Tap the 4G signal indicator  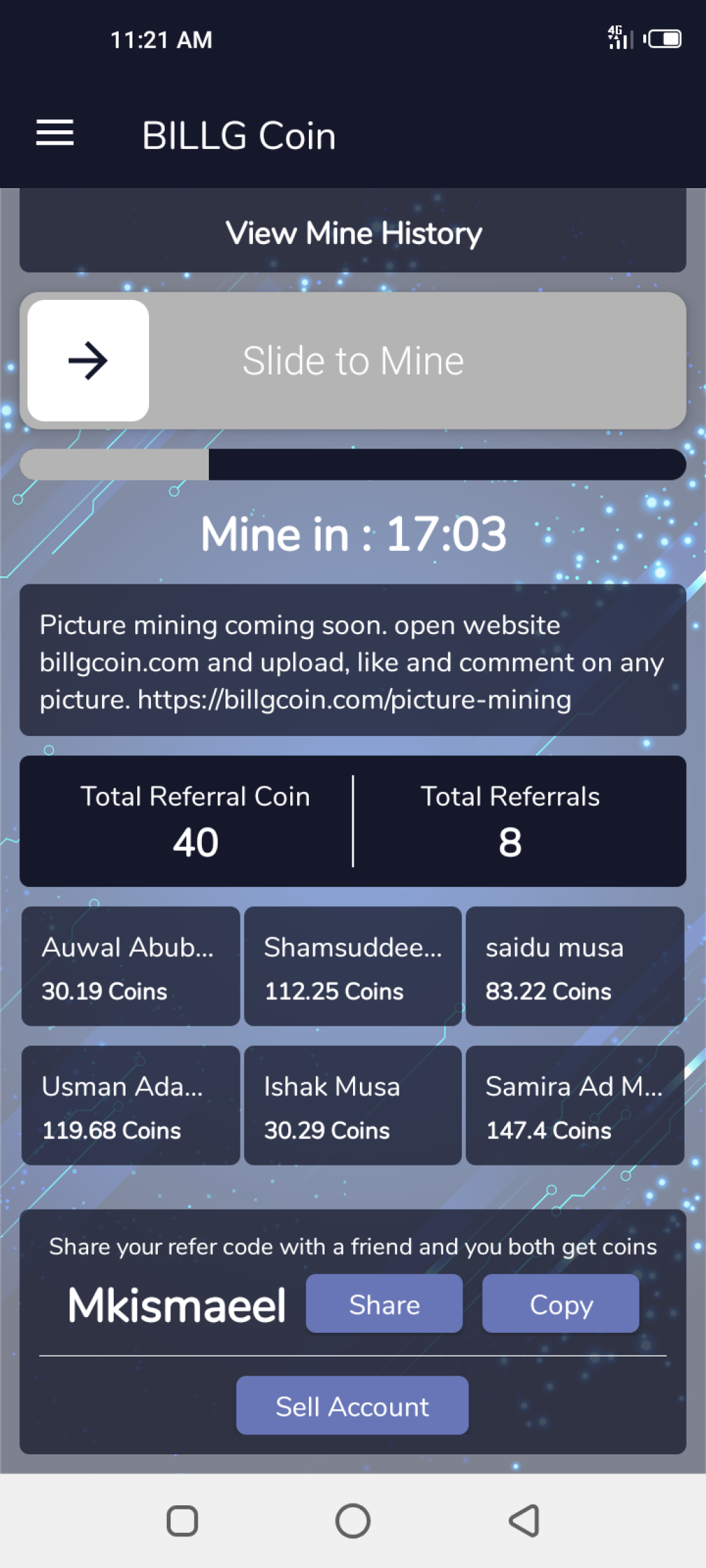[x=620, y=38]
